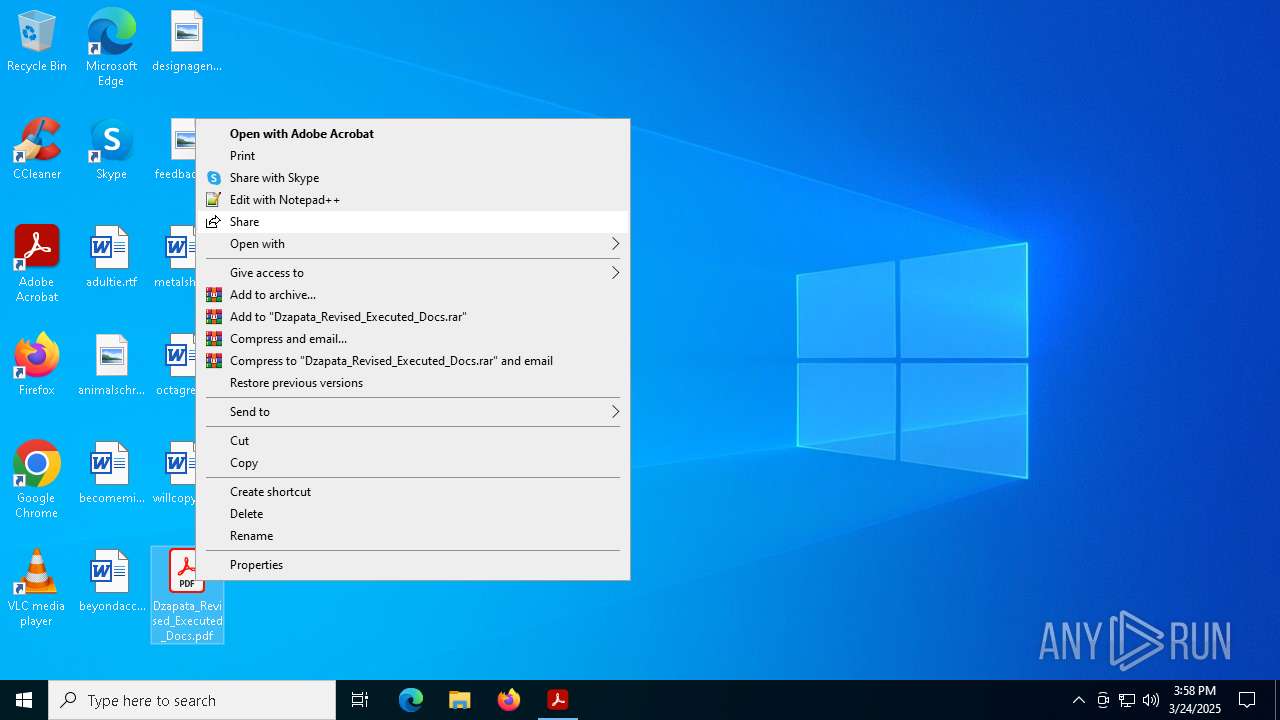Open the notification center icon

[1247, 700]
